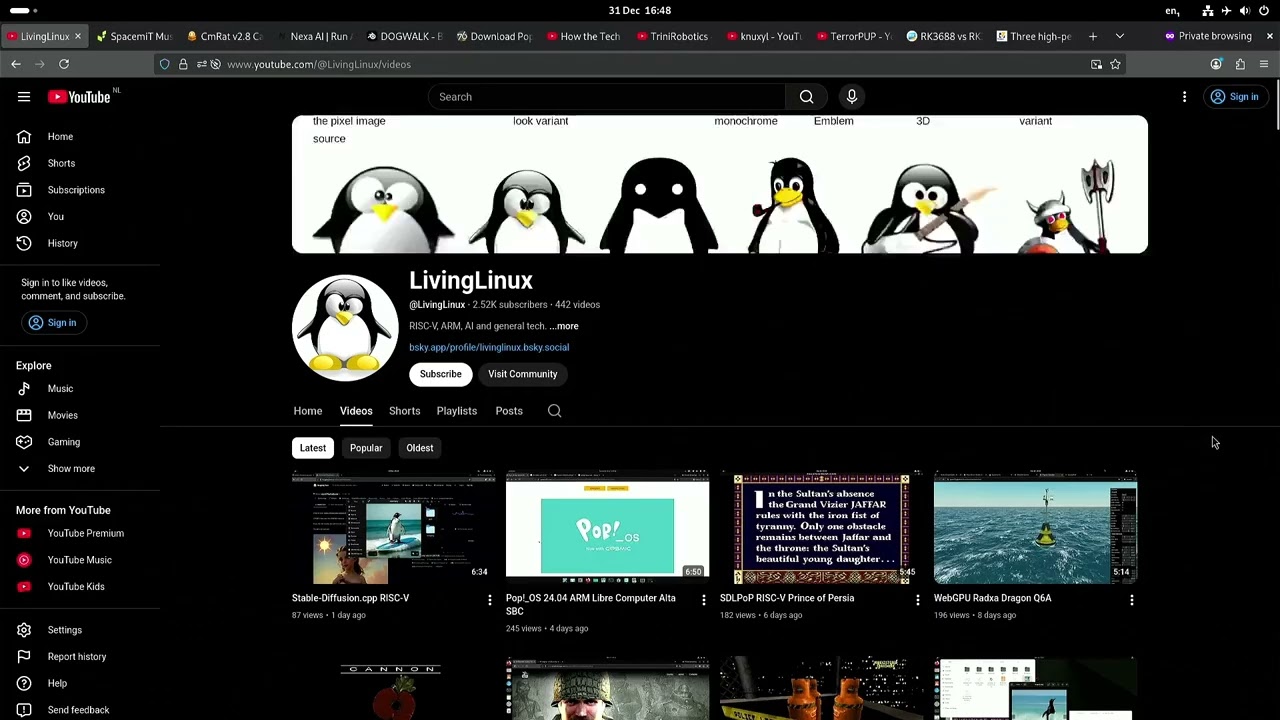The height and width of the screenshot is (720, 1280).
Task: Click the search magnifier button
Action: point(806,97)
